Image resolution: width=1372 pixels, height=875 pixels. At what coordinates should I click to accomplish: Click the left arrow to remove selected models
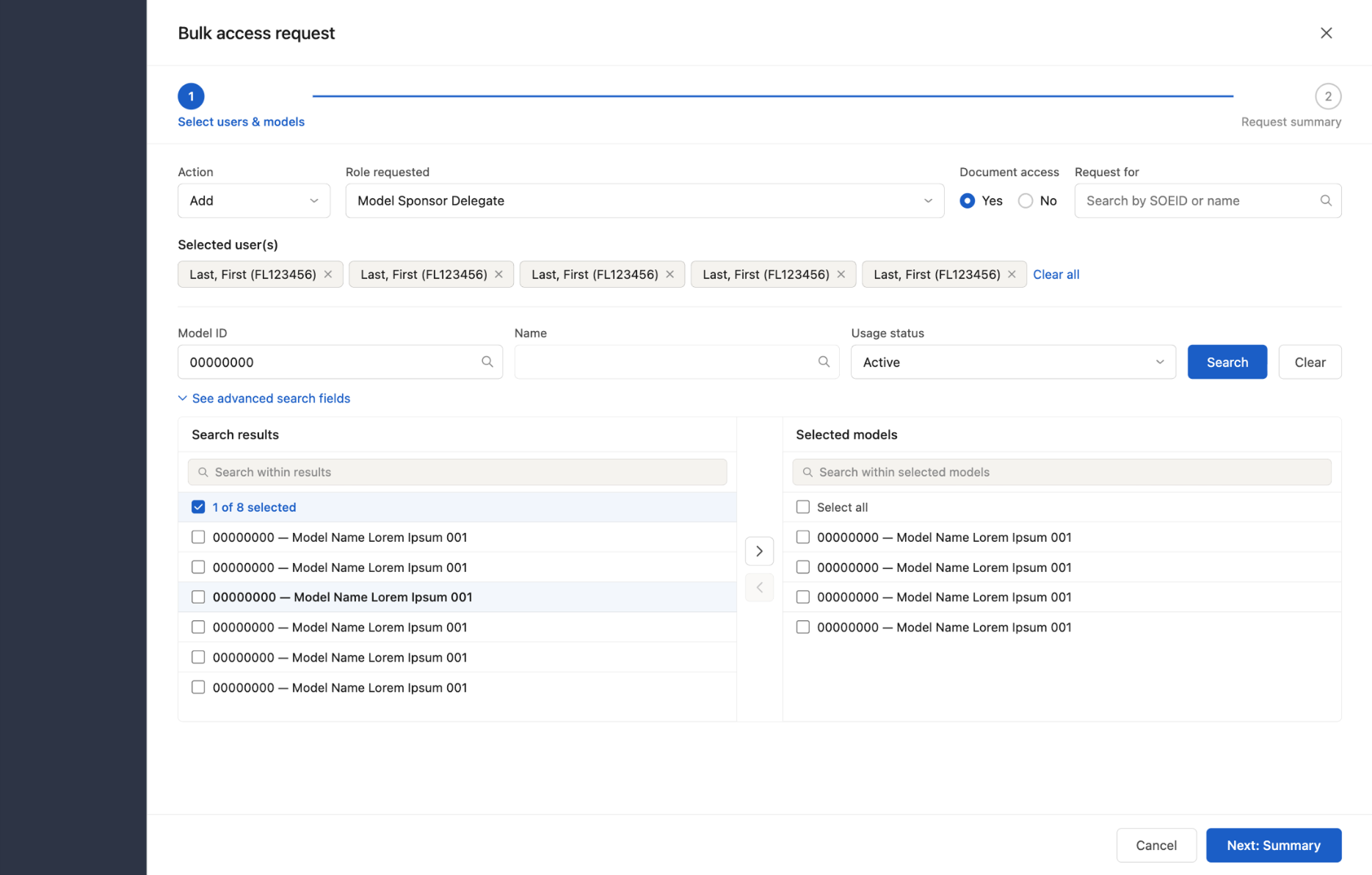[759, 587]
